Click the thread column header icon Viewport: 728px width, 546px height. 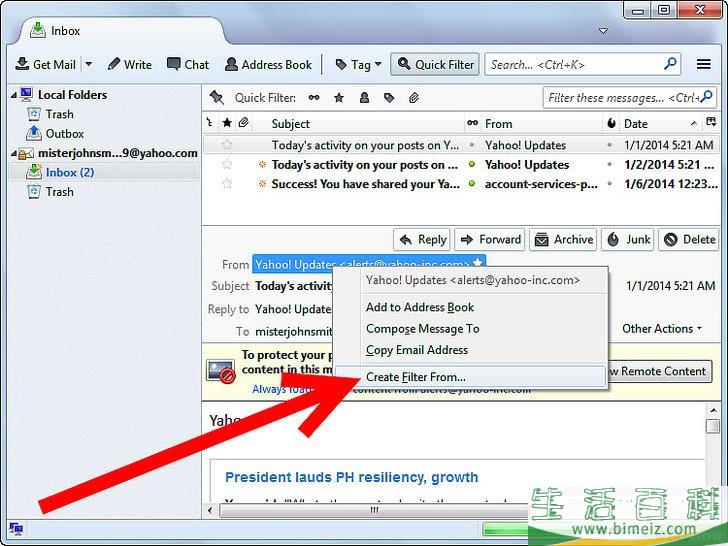click(210, 123)
